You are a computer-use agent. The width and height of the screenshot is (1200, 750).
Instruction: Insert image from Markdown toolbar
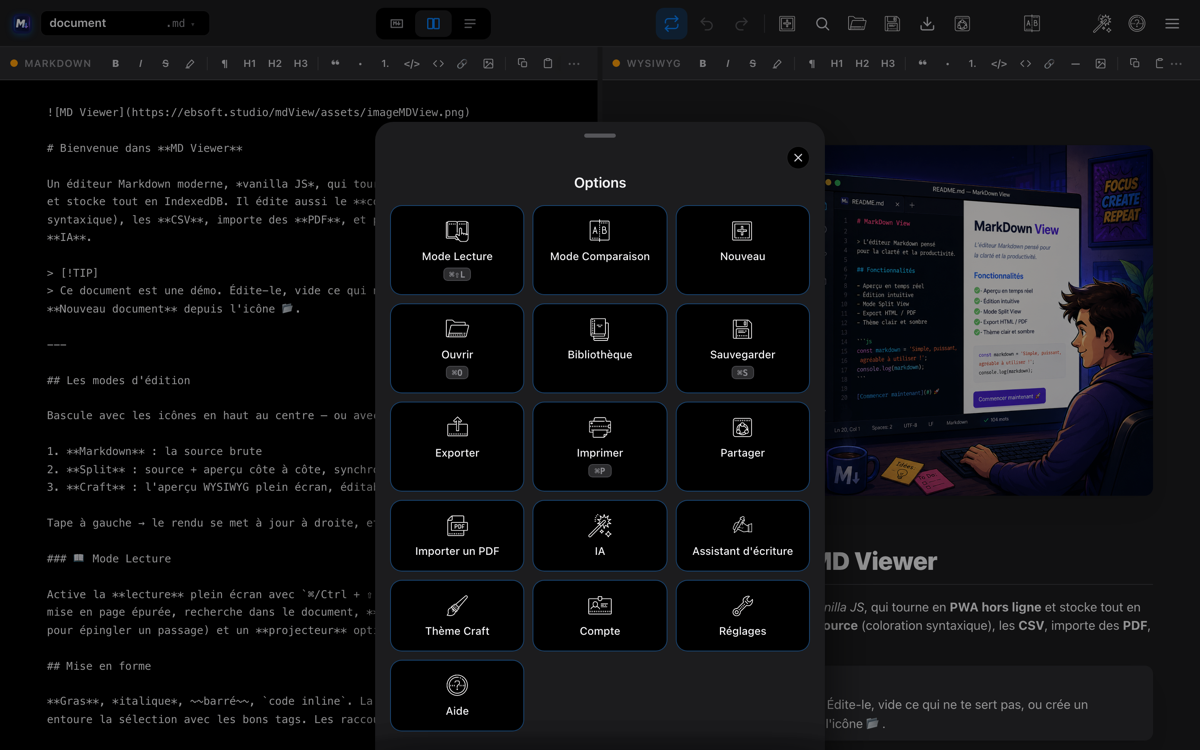[x=488, y=63]
